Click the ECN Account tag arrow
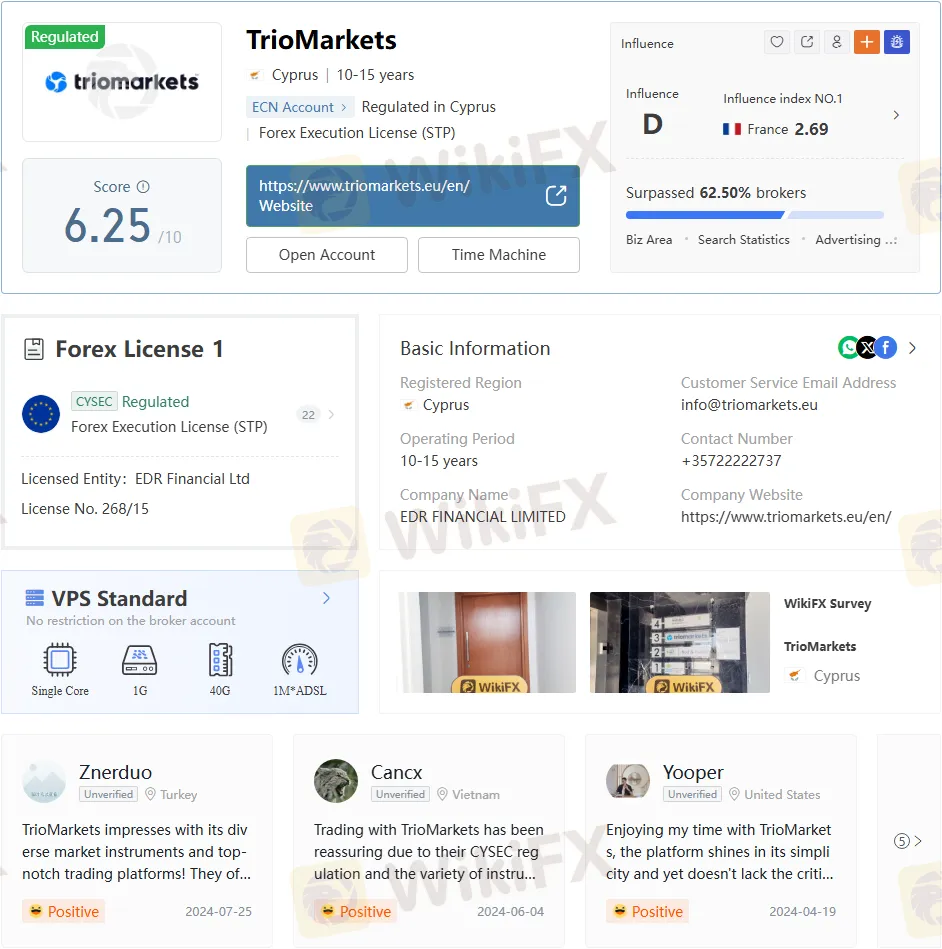This screenshot has height=949, width=942. click(344, 107)
